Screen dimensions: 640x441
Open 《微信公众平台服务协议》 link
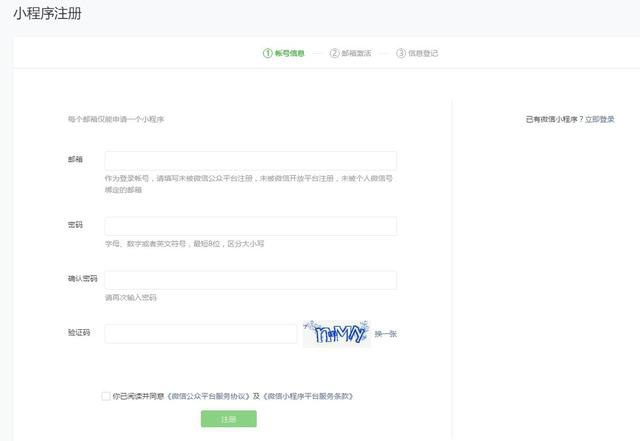click(x=208, y=396)
